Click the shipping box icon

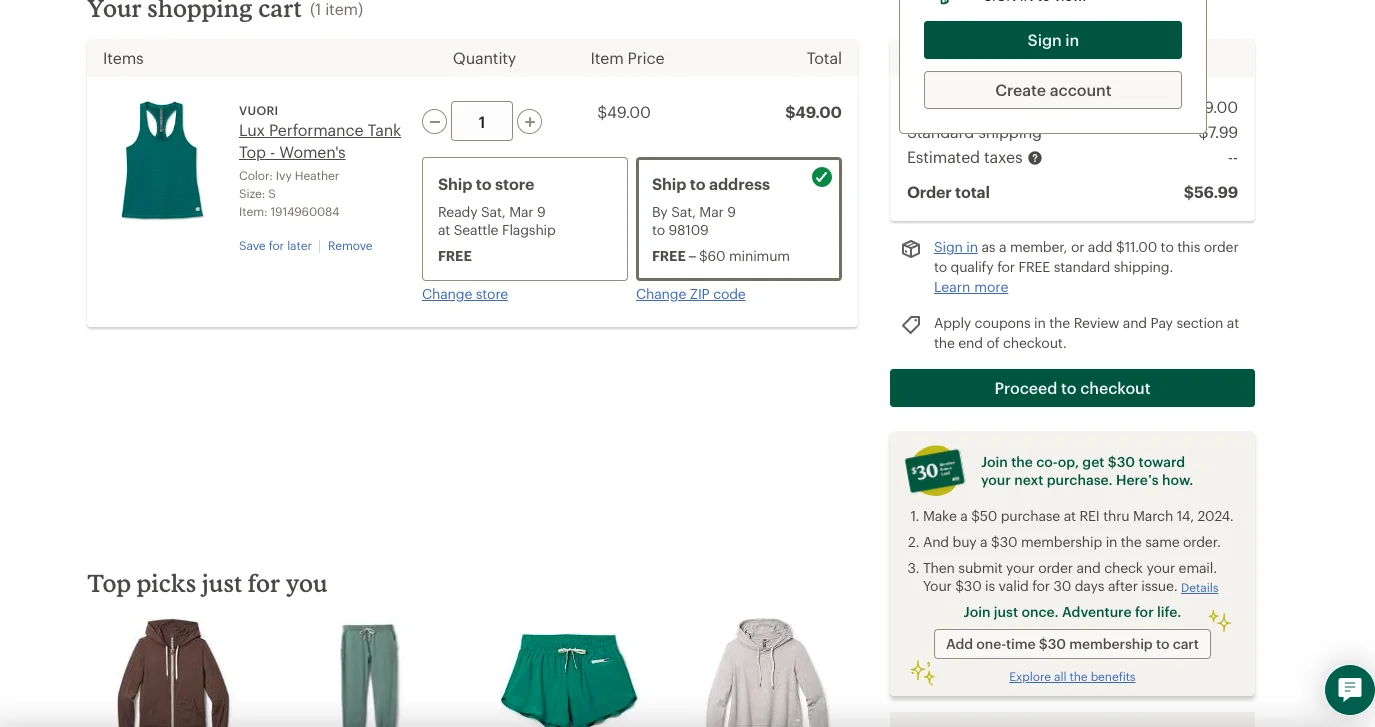point(911,249)
